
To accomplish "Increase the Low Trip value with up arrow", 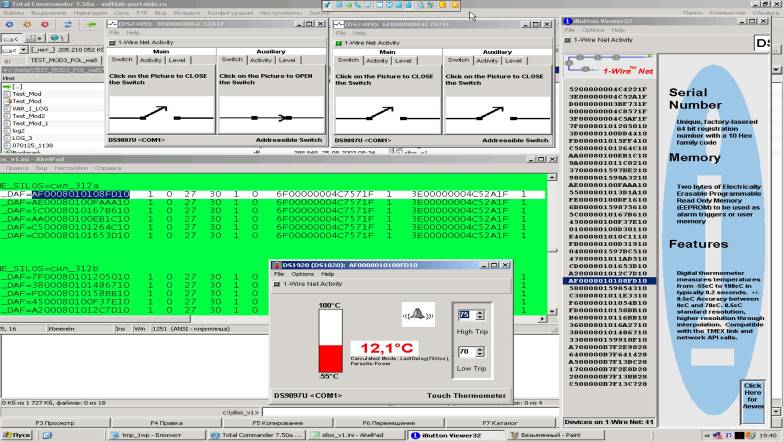I will click(x=480, y=349).
